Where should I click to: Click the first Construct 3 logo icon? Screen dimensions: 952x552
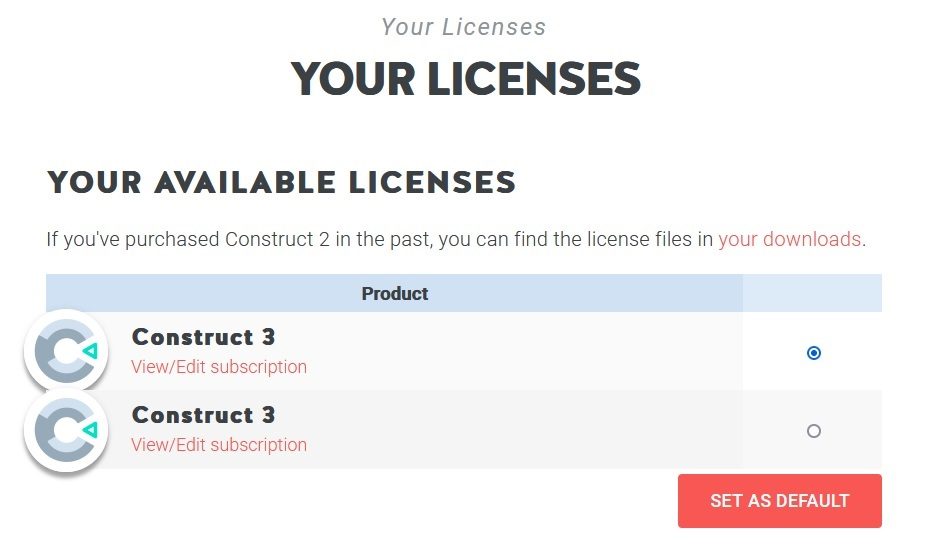(x=66, y=351)
